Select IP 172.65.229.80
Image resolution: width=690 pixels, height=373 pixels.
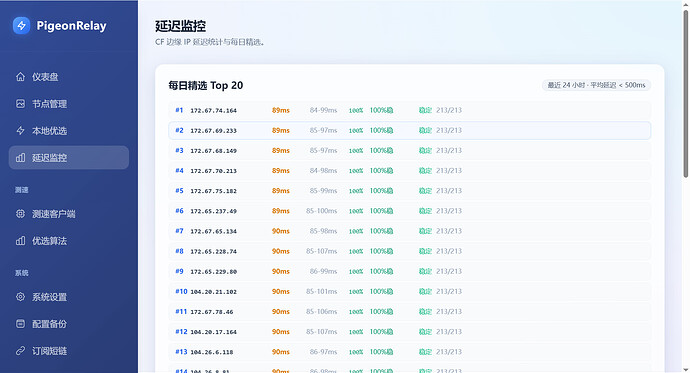pos(213,272)
